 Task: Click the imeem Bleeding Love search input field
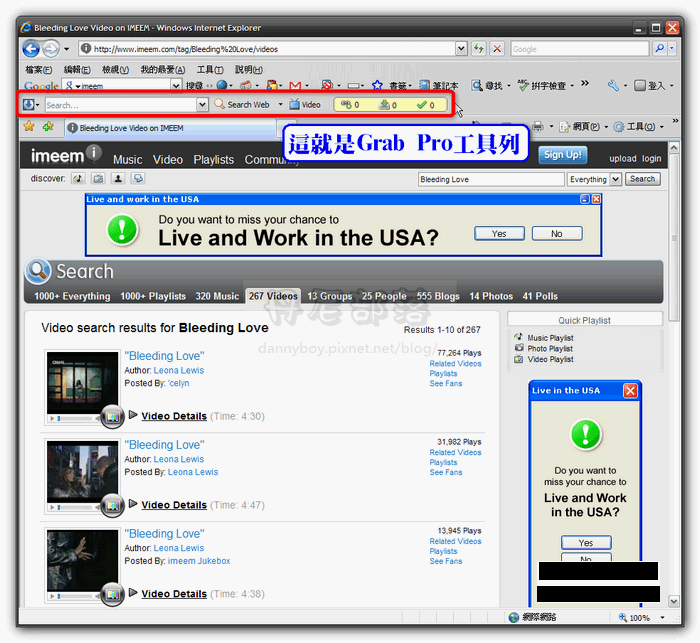491,179
